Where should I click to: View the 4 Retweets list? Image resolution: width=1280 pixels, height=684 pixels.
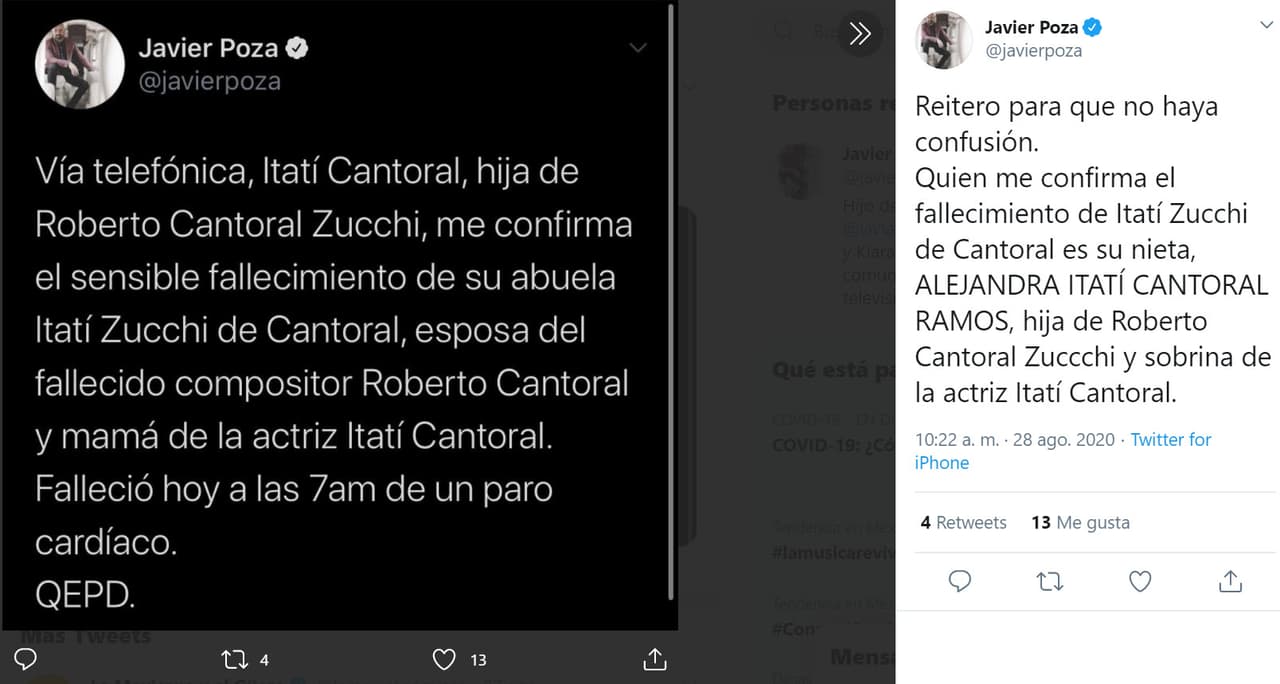pyautogui.click(x=963, y=522)
